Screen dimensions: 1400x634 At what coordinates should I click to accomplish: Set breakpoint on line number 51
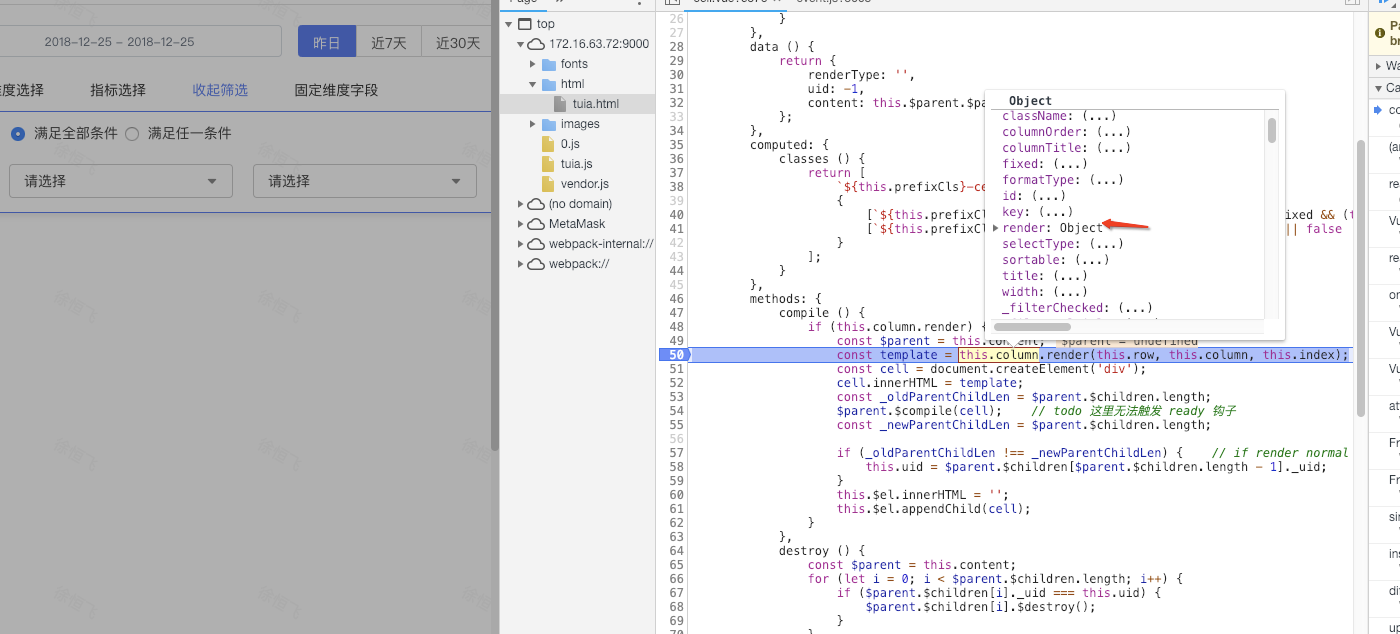[x=675, y=369]
